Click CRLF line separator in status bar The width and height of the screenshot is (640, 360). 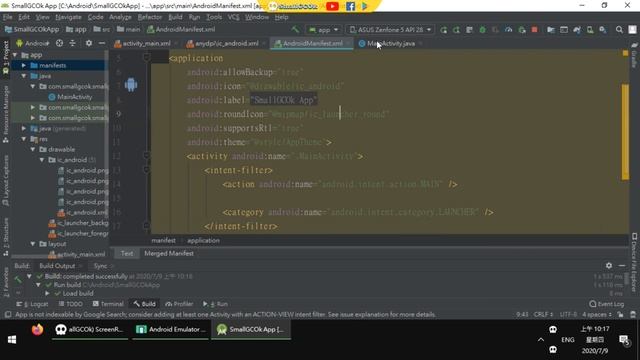(x=543, y=315)
